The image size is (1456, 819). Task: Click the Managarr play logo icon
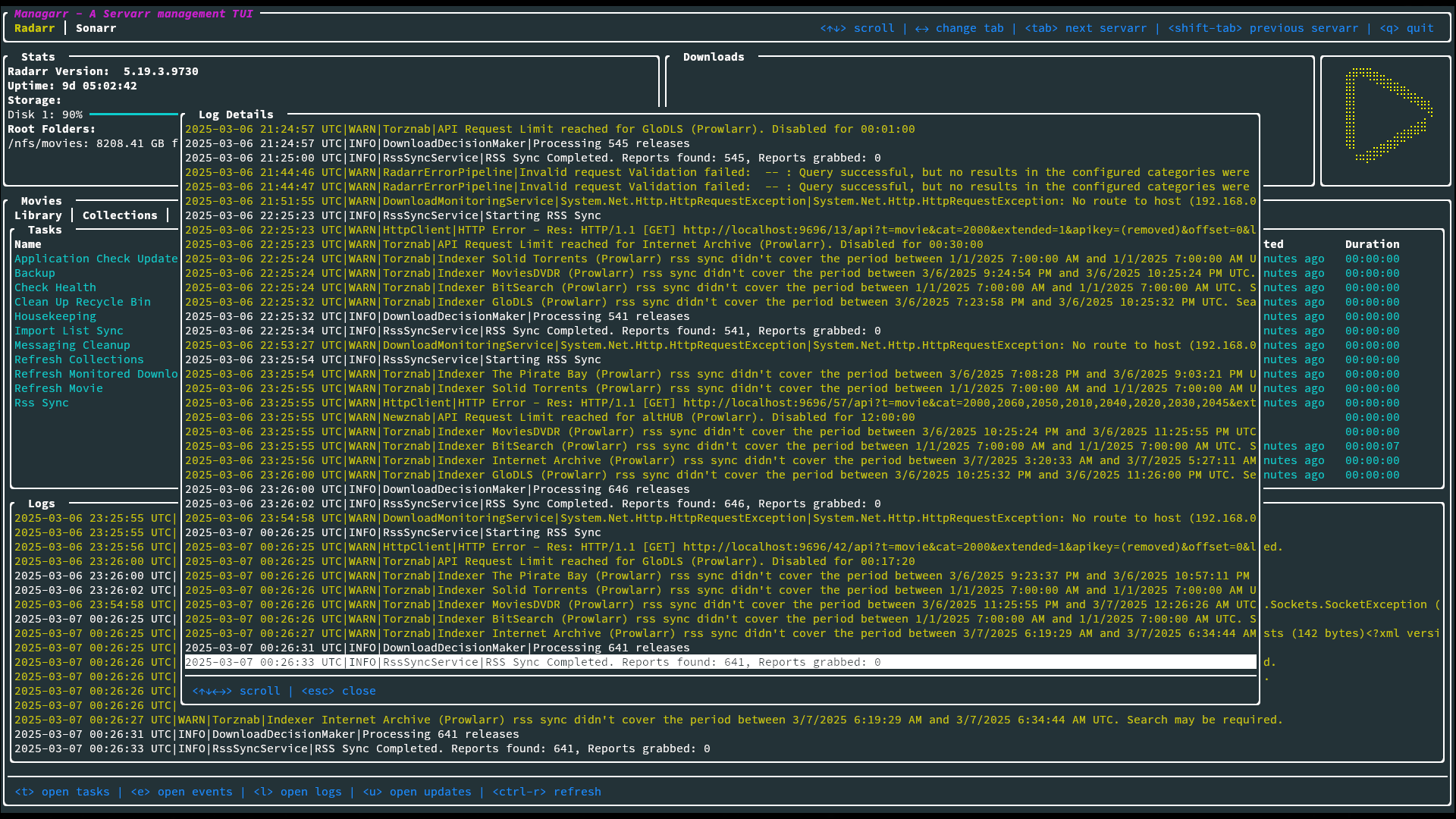coord(1388,115)
